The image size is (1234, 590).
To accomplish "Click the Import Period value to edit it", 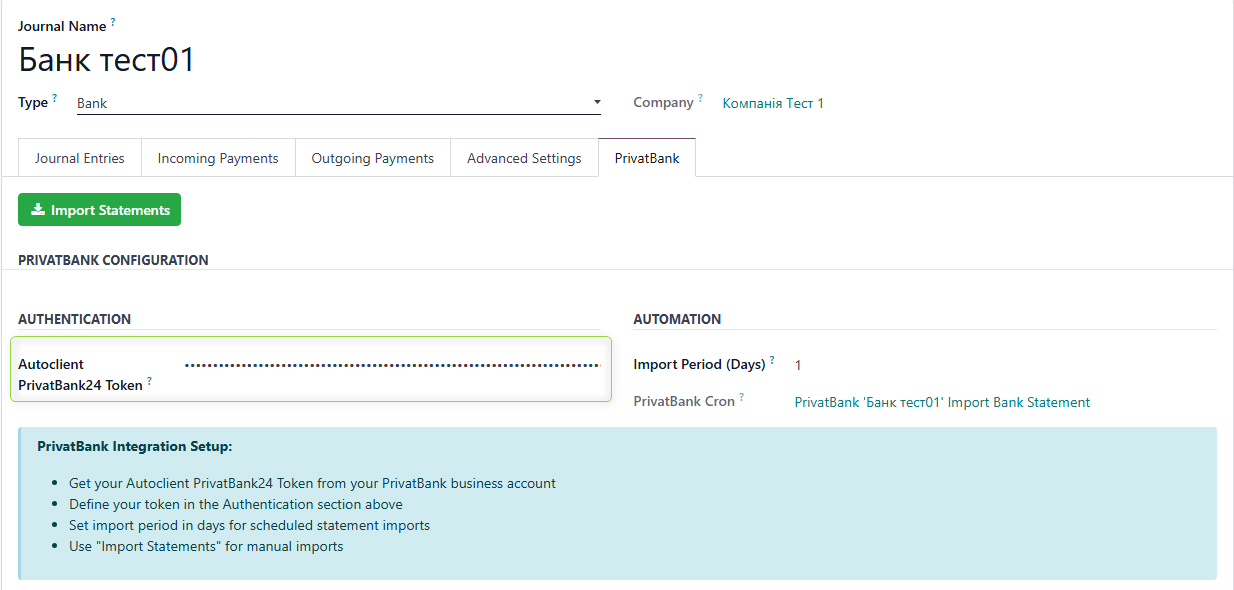I will (x=797, y=364).
